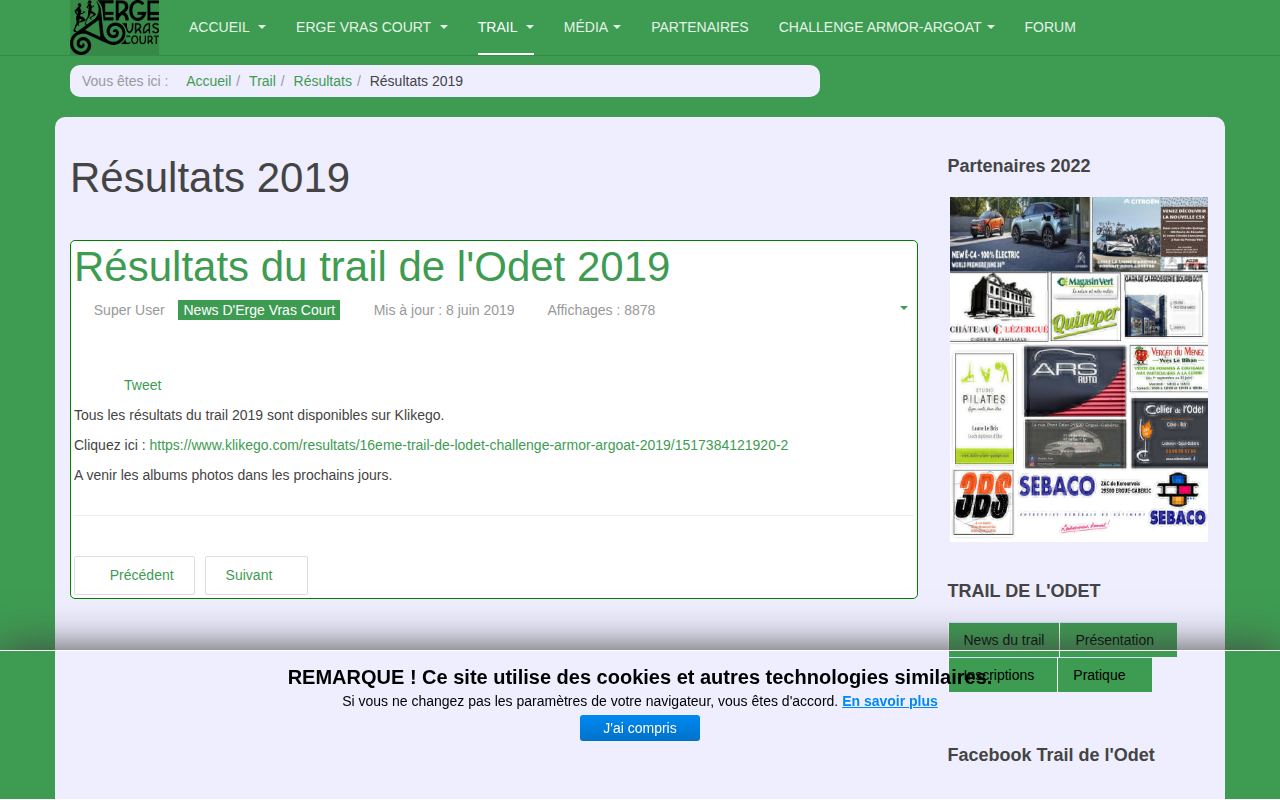
Task: Click the 'Affichages : 8878' view count
Action: click(601, 310)
